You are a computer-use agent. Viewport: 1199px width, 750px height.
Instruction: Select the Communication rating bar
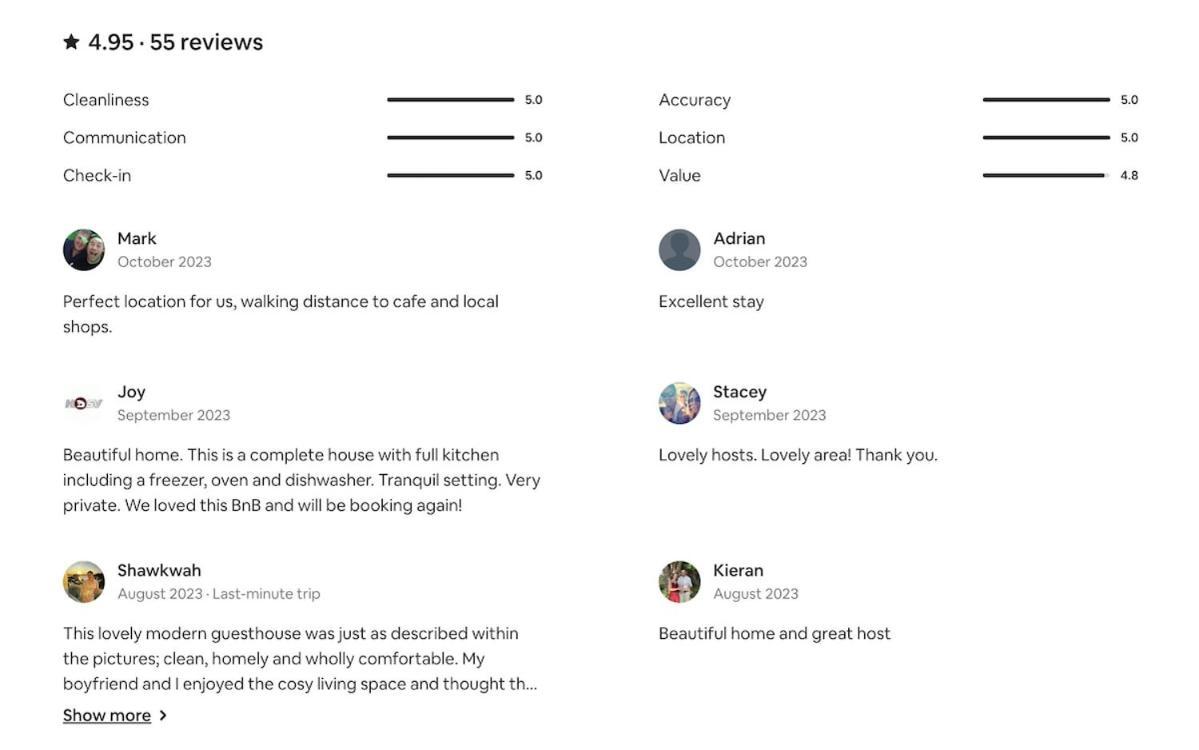[450, 138]
